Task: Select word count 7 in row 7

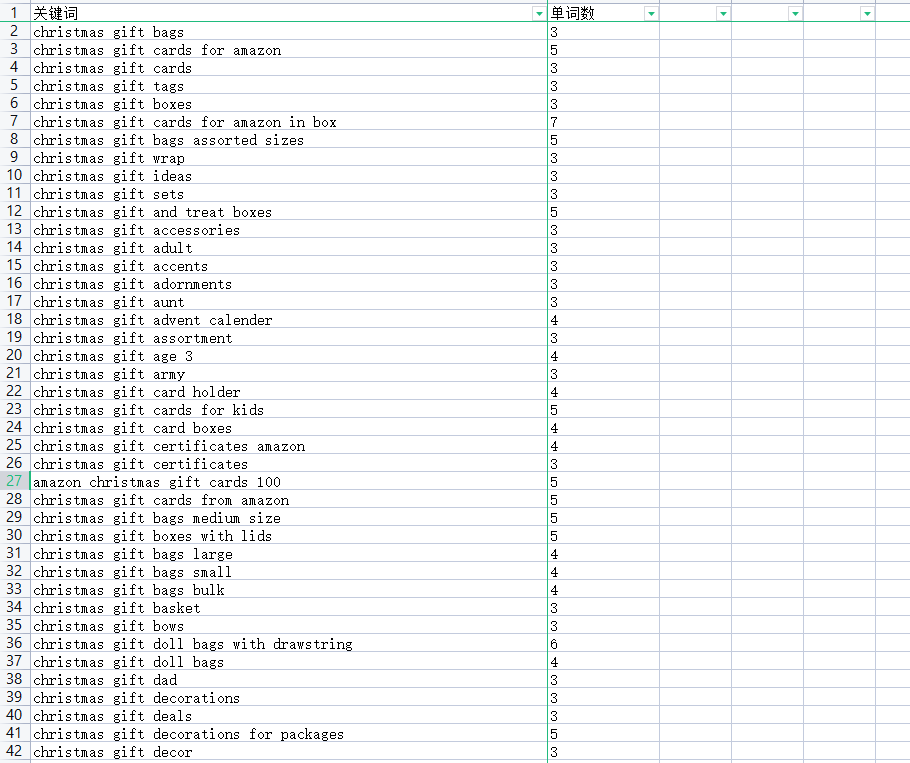Action: pos(604,121)
